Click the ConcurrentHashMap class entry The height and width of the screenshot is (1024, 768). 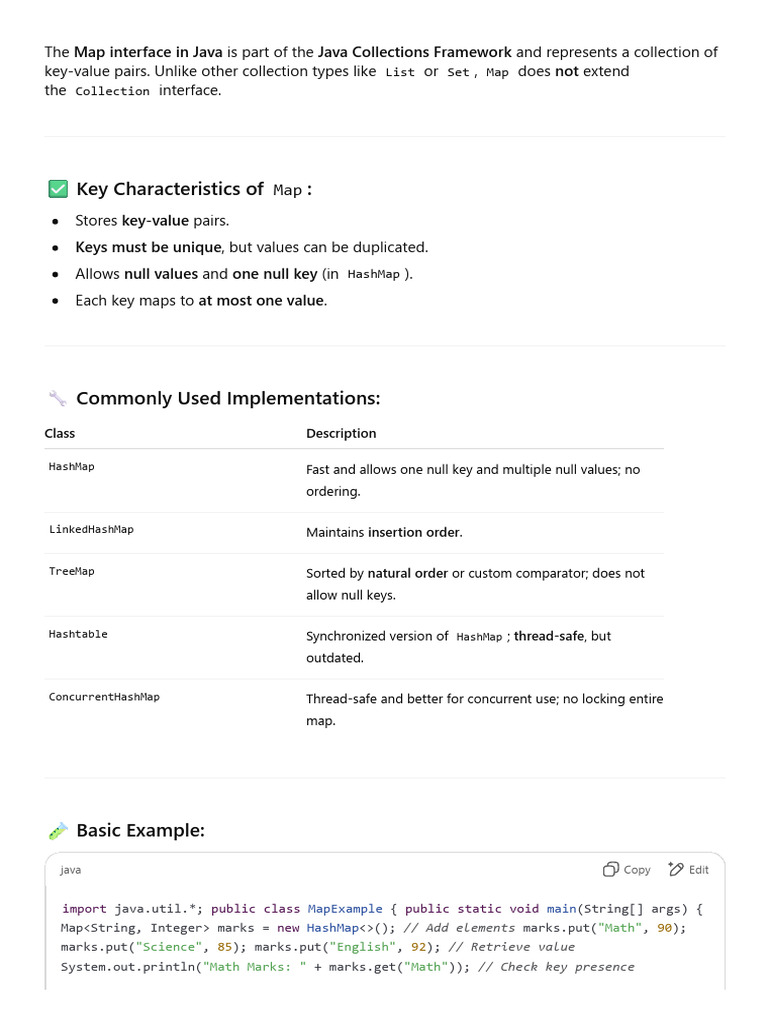click(104, 698)
